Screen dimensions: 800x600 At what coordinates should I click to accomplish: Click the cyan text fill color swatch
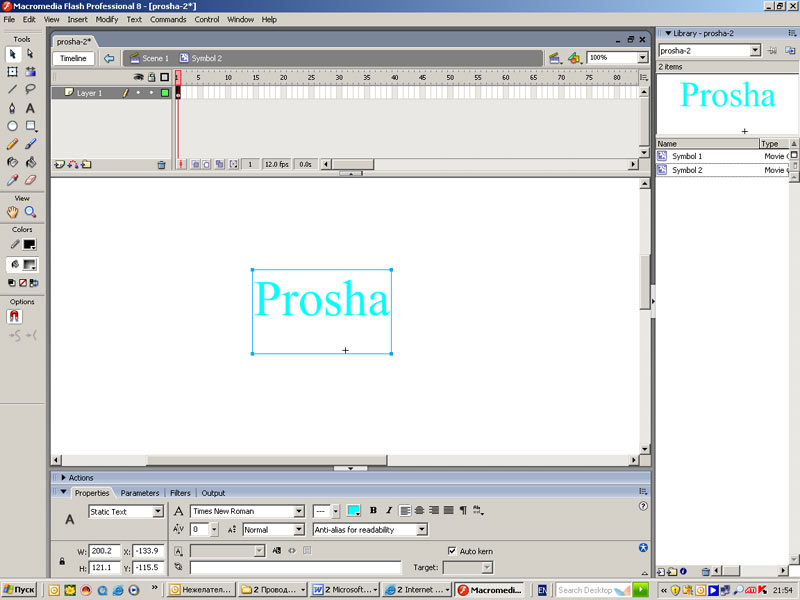(x=353, y=511)
